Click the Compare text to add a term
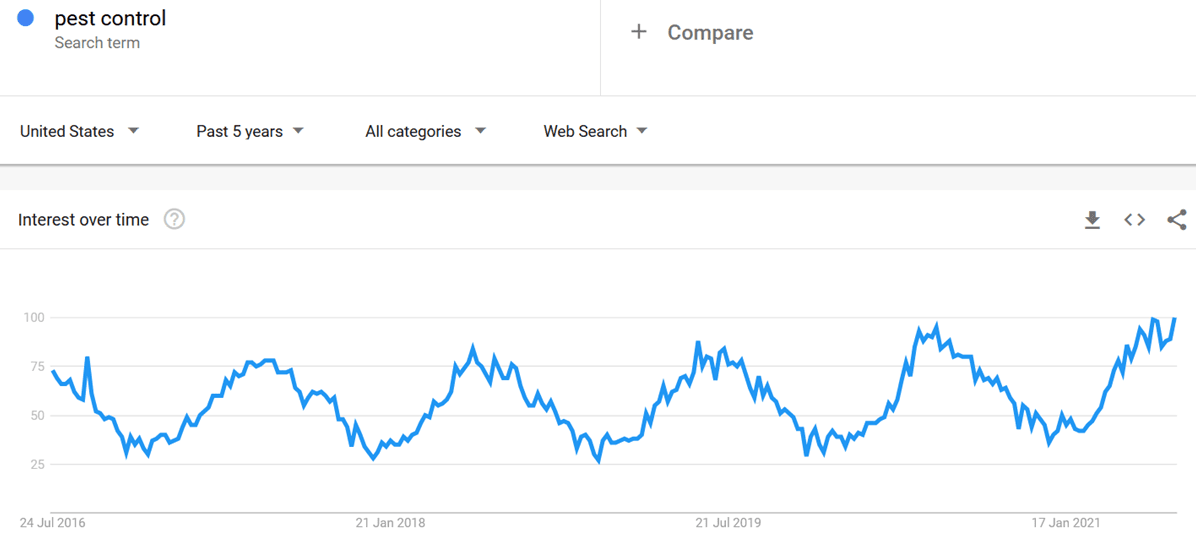The height and width of the screenshot is (539, 1196). (x=710, y=33)
